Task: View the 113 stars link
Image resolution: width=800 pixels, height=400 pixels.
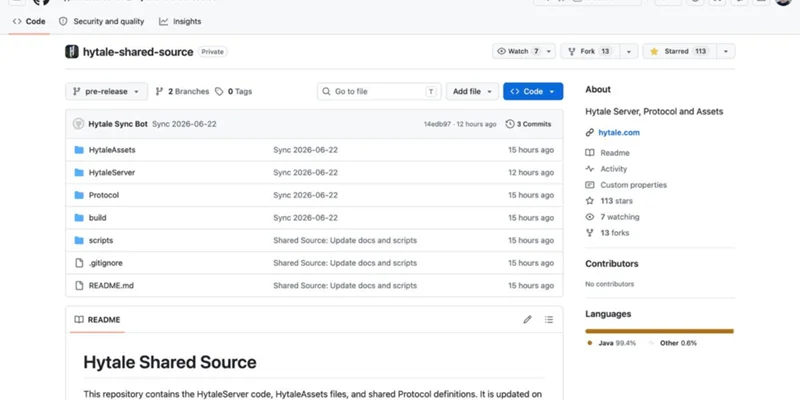Action: pos(616,201)
